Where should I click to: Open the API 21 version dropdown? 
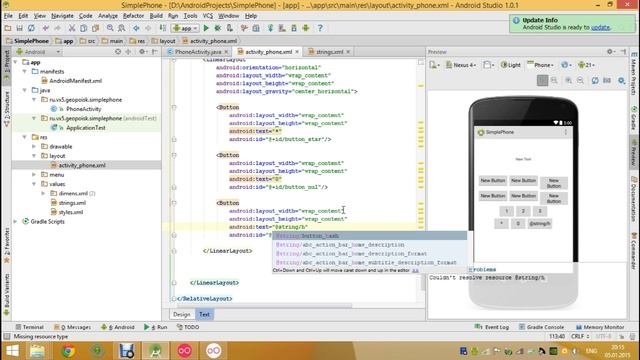point(586,65)
